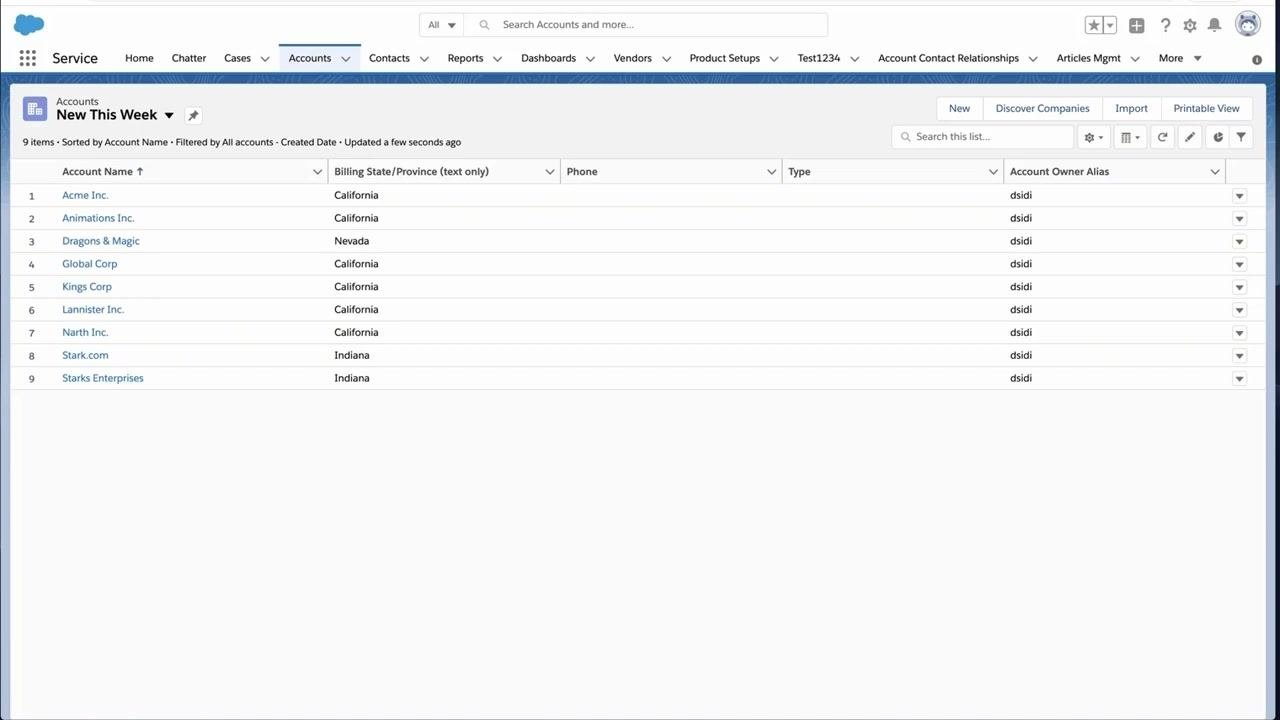Image resolution: width=1280 pixels, height=720 pixels.
Task: Open the Billing State/Province column menu
Action: pyautogui.click(x=549, y=172)
